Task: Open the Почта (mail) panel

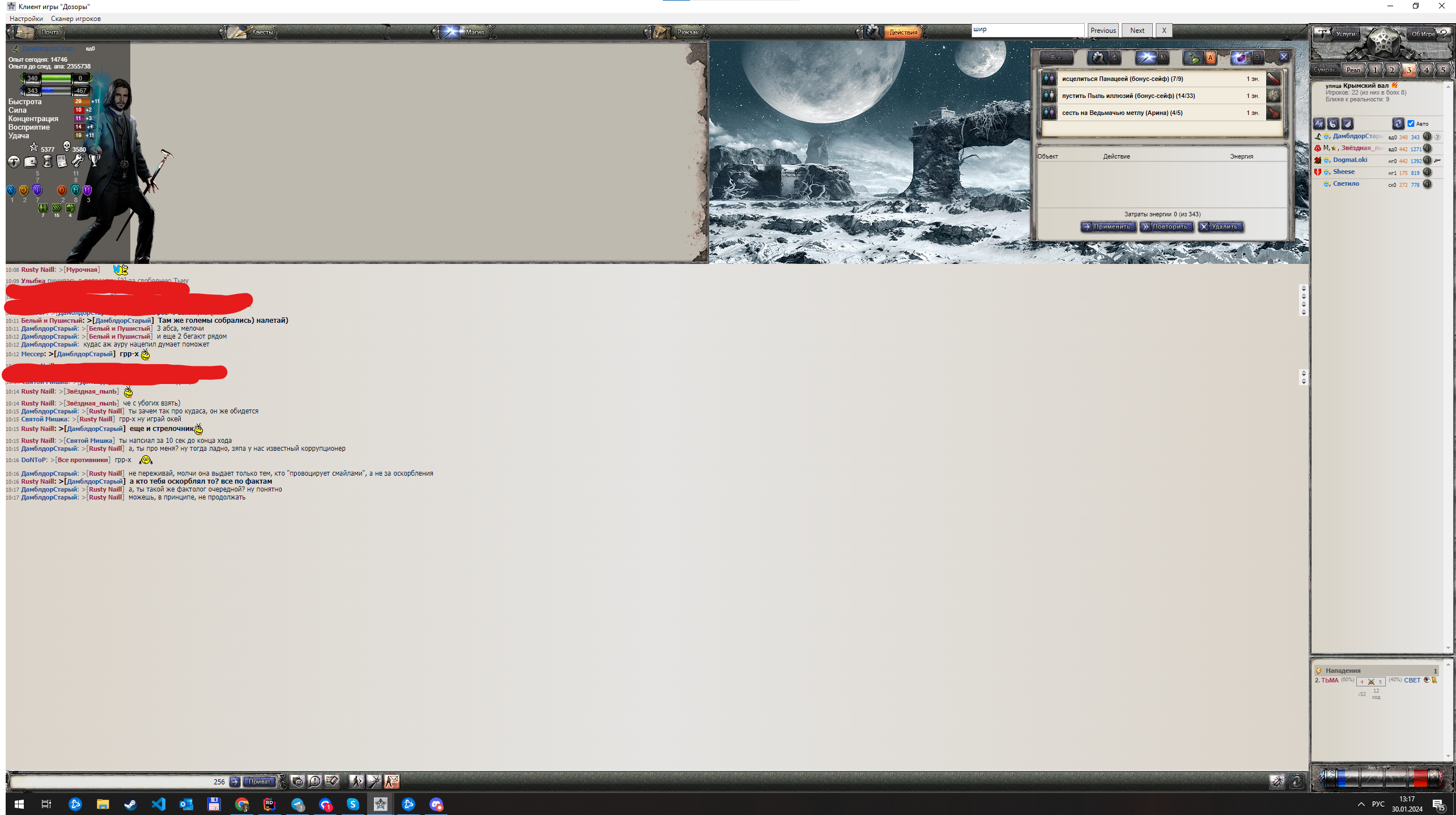Action: (40, 32)
